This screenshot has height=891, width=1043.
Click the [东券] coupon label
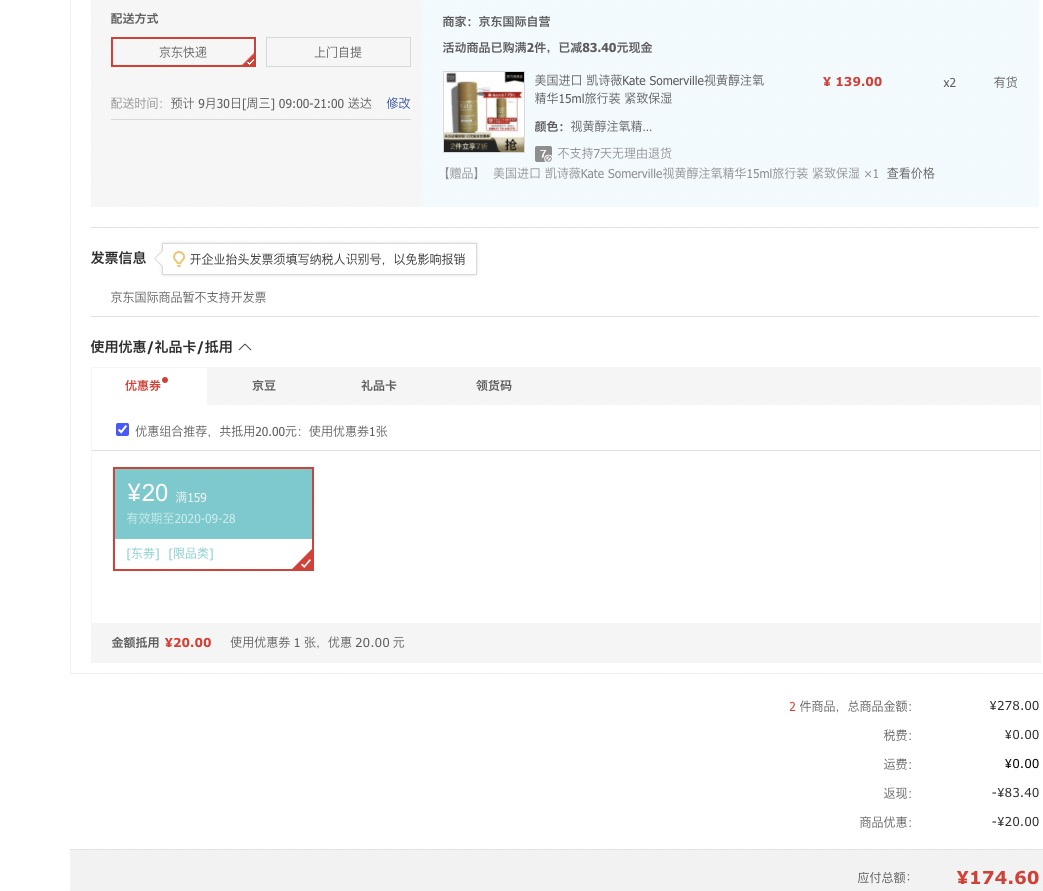pos(143,554)
